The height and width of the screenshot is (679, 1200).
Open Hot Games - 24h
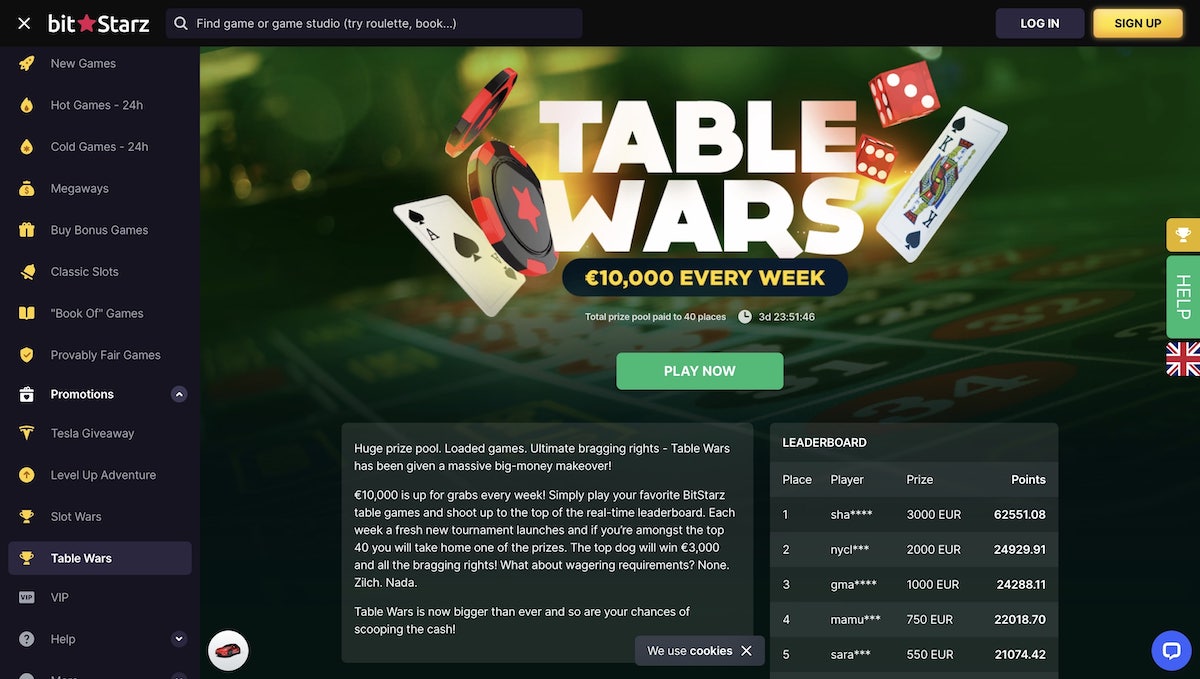(96, 105)
